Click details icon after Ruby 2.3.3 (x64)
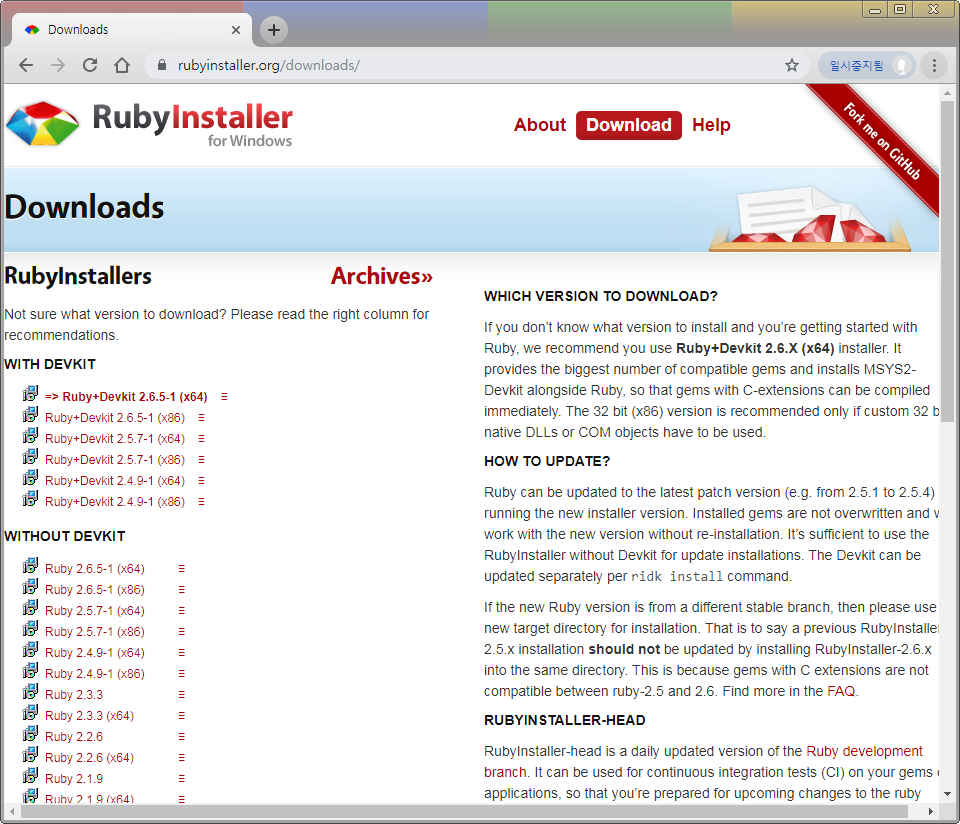The height and width of the screenshot is (824, 960). (x=182, y=716)
